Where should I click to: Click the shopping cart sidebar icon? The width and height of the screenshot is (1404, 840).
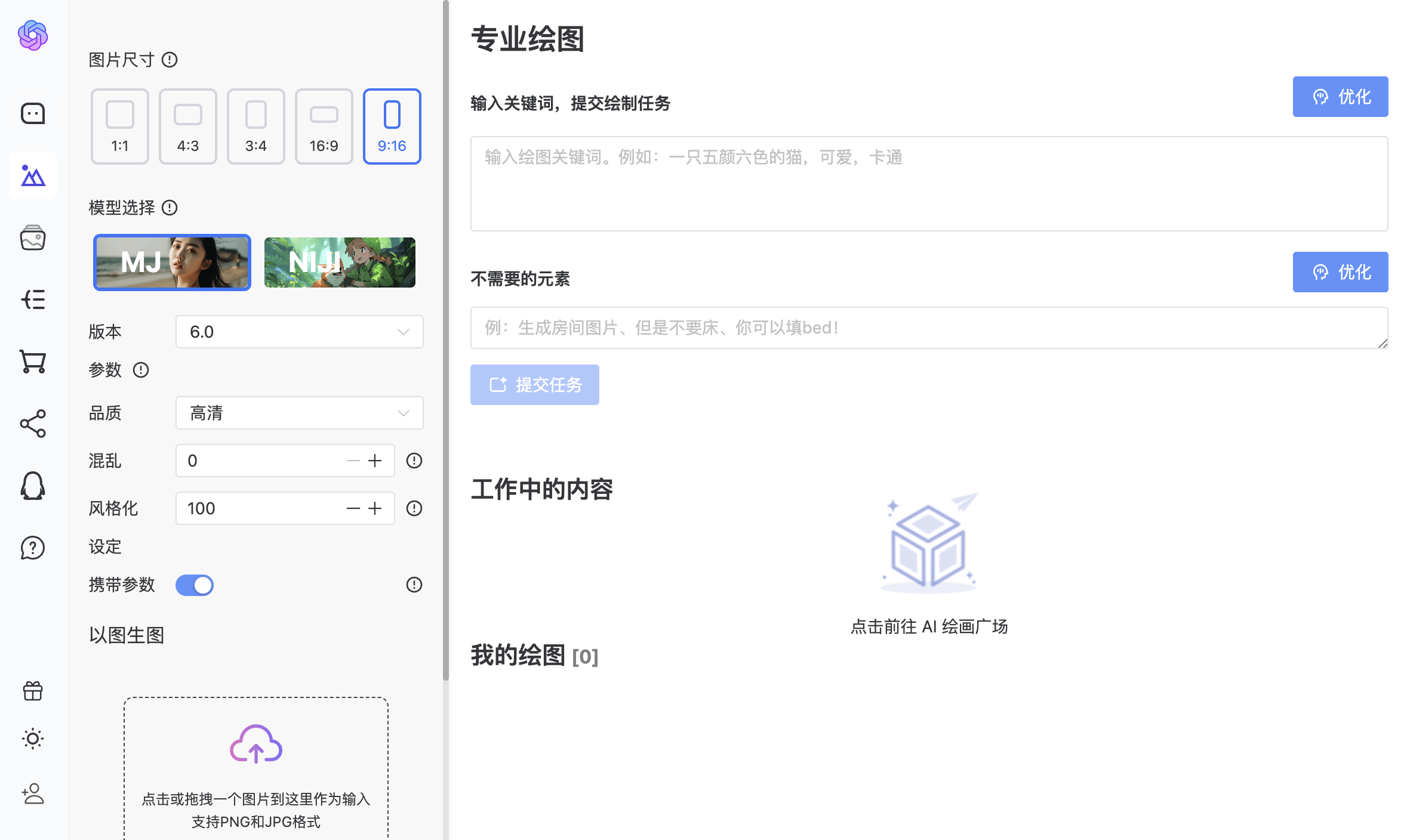[33, 361]
